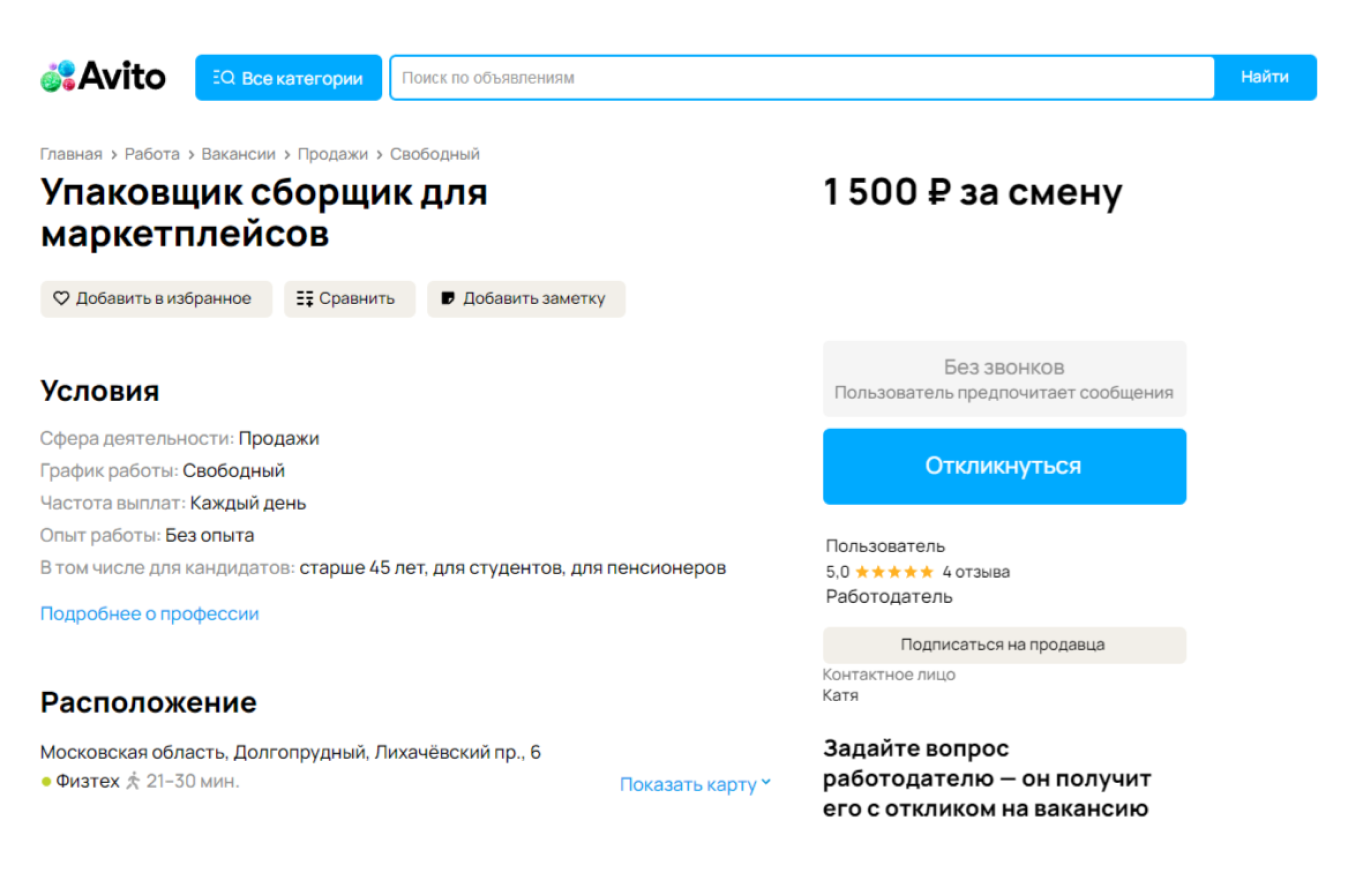The width and height of the screenshot is (1360, 878).
Task: Click the Откликнуться button
Action: (x=1004, y=466)
